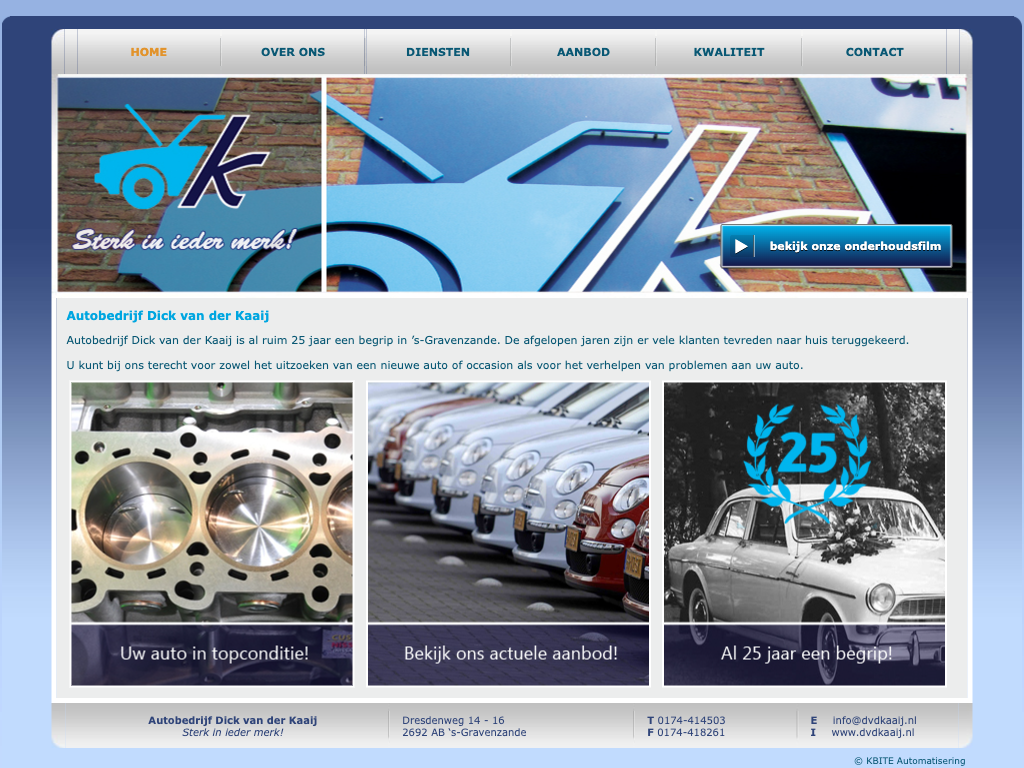This screenshot has width=1024, height=768.
Task: Click the KBITE Automatisering credit link
Action: point(910,761)
